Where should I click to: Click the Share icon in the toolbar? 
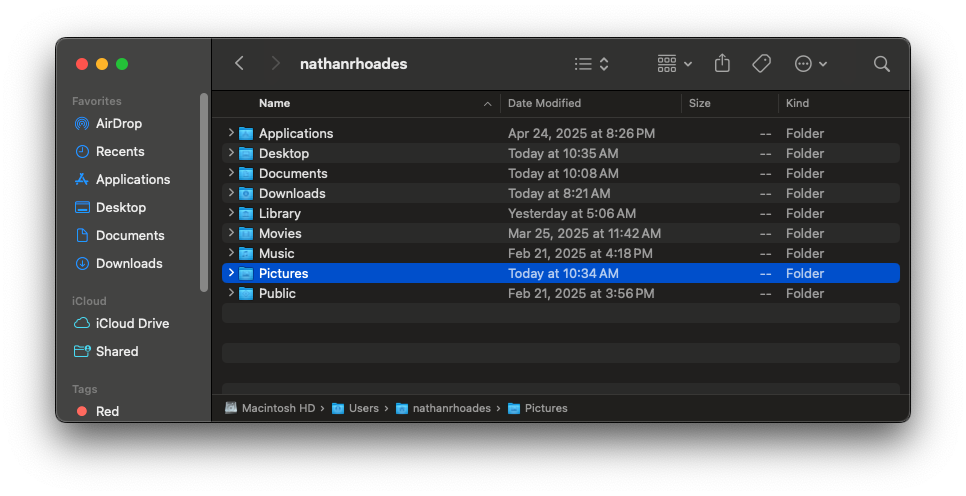[x=722, y=64]
